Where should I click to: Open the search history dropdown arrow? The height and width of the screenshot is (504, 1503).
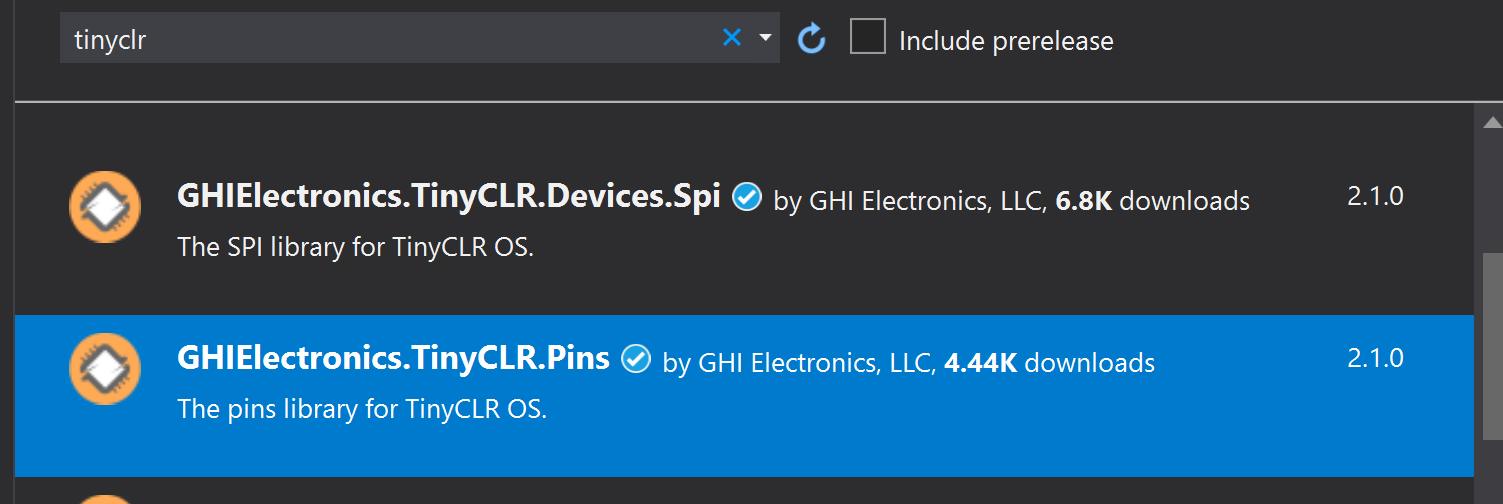point(766,38)
